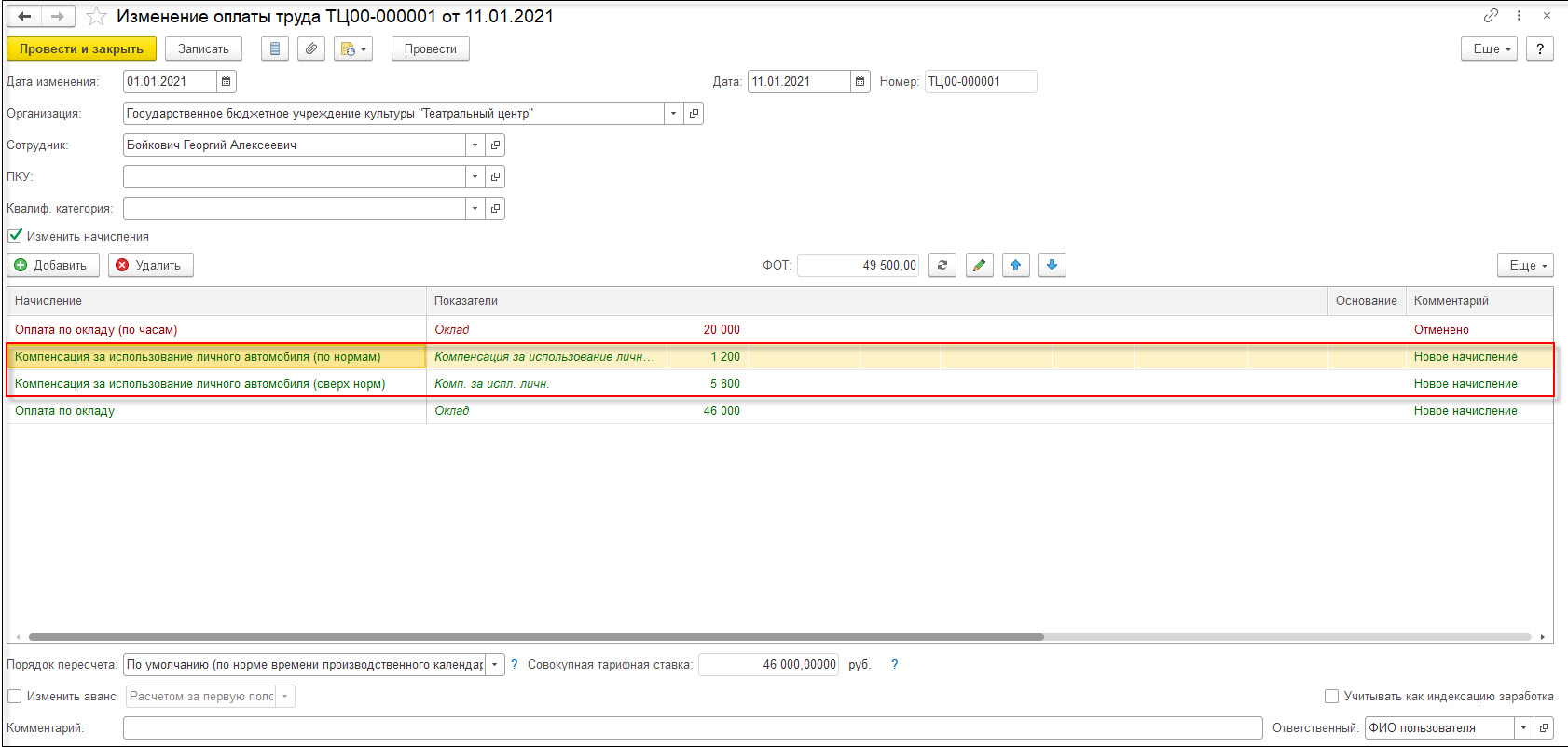Click Основание column header
This screenshot has height=747, width=1568.
[1367, 300]
